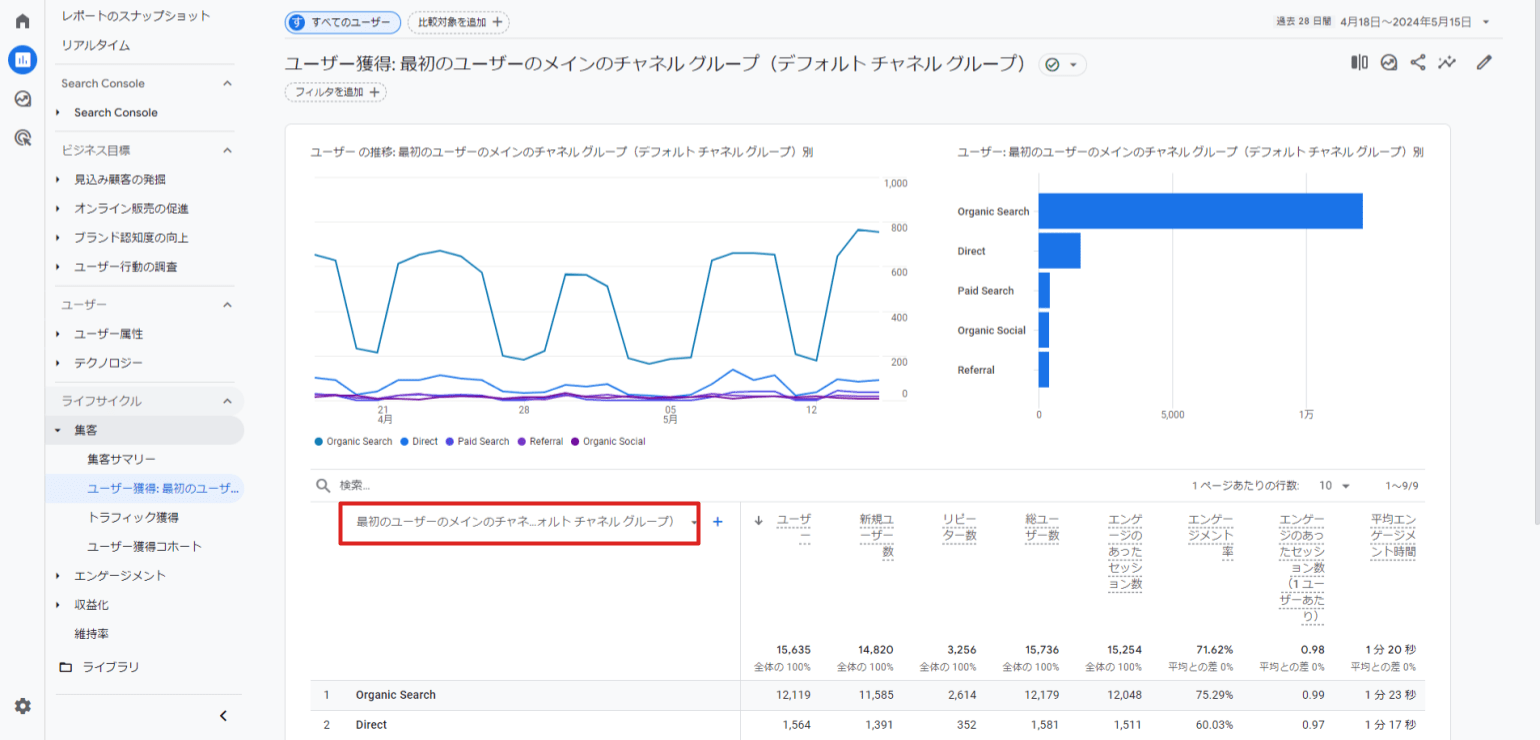Open トラフィック獲得 report in sidebar
The width and height of the screenshot is (1540, 740).
click(133, 517)
